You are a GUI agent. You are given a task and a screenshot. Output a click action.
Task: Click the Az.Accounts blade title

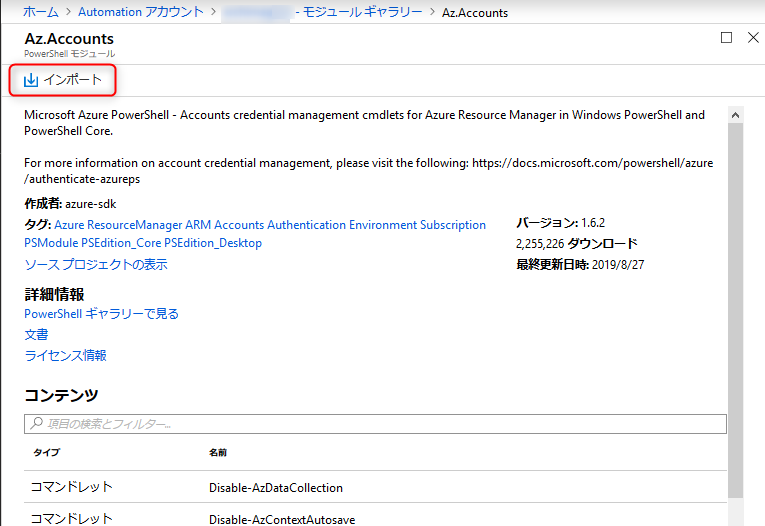click(x=69, y=39)
